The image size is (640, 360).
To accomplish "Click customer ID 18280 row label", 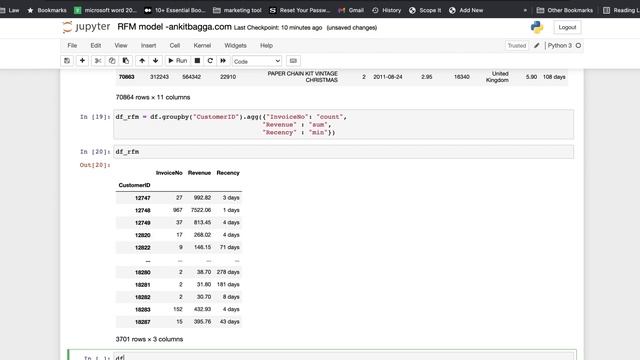I will [142, 272].
